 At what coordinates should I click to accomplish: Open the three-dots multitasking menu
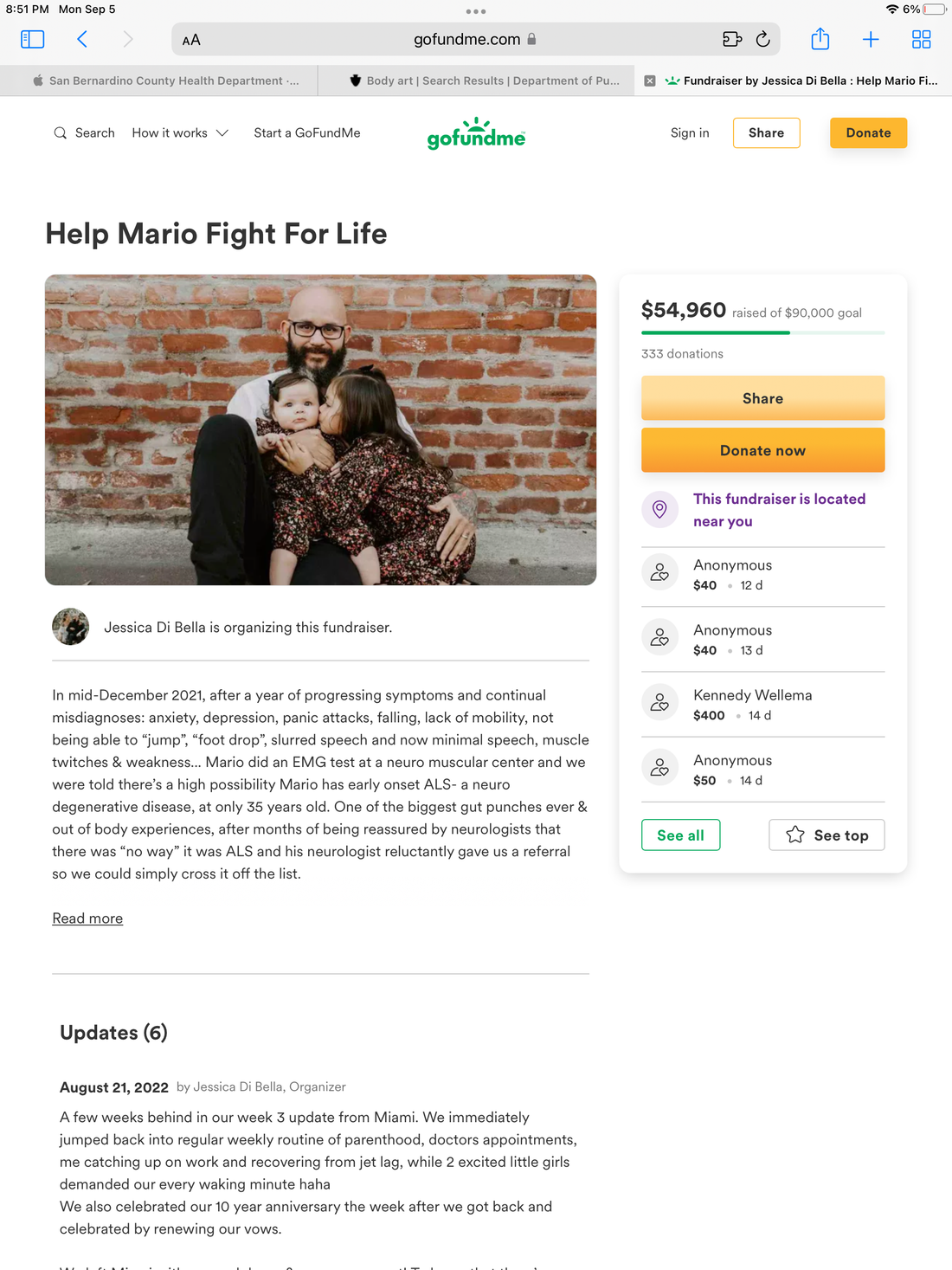[476, 11]
